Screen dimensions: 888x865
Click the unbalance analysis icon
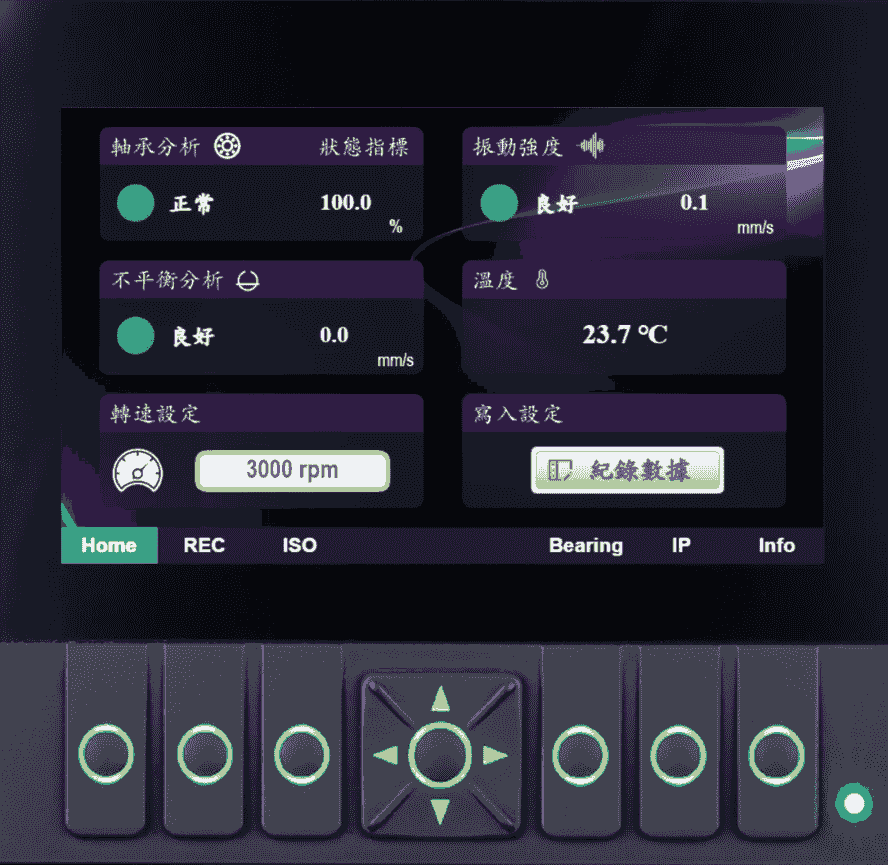coord(248,281)
